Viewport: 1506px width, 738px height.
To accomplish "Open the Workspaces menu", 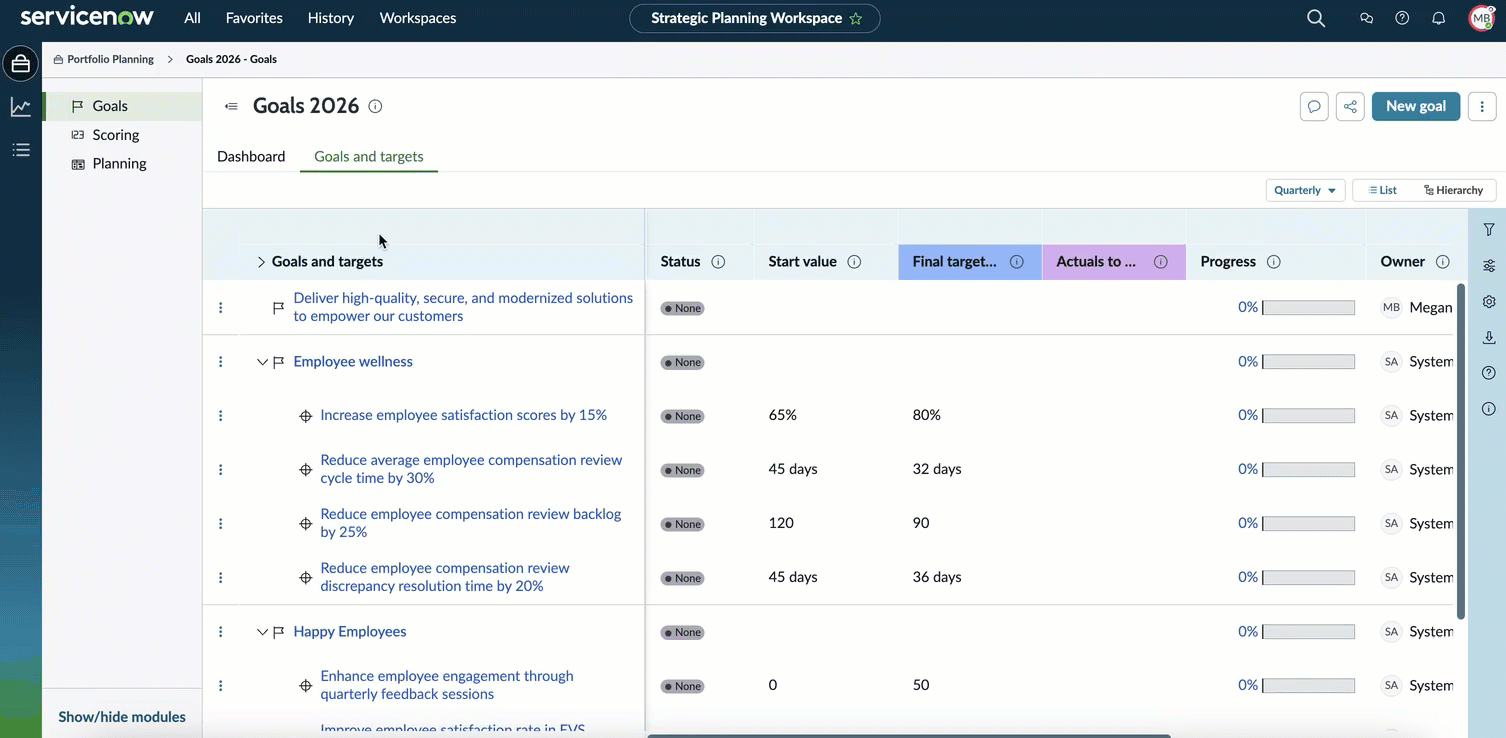I will (x=418, y=18).
